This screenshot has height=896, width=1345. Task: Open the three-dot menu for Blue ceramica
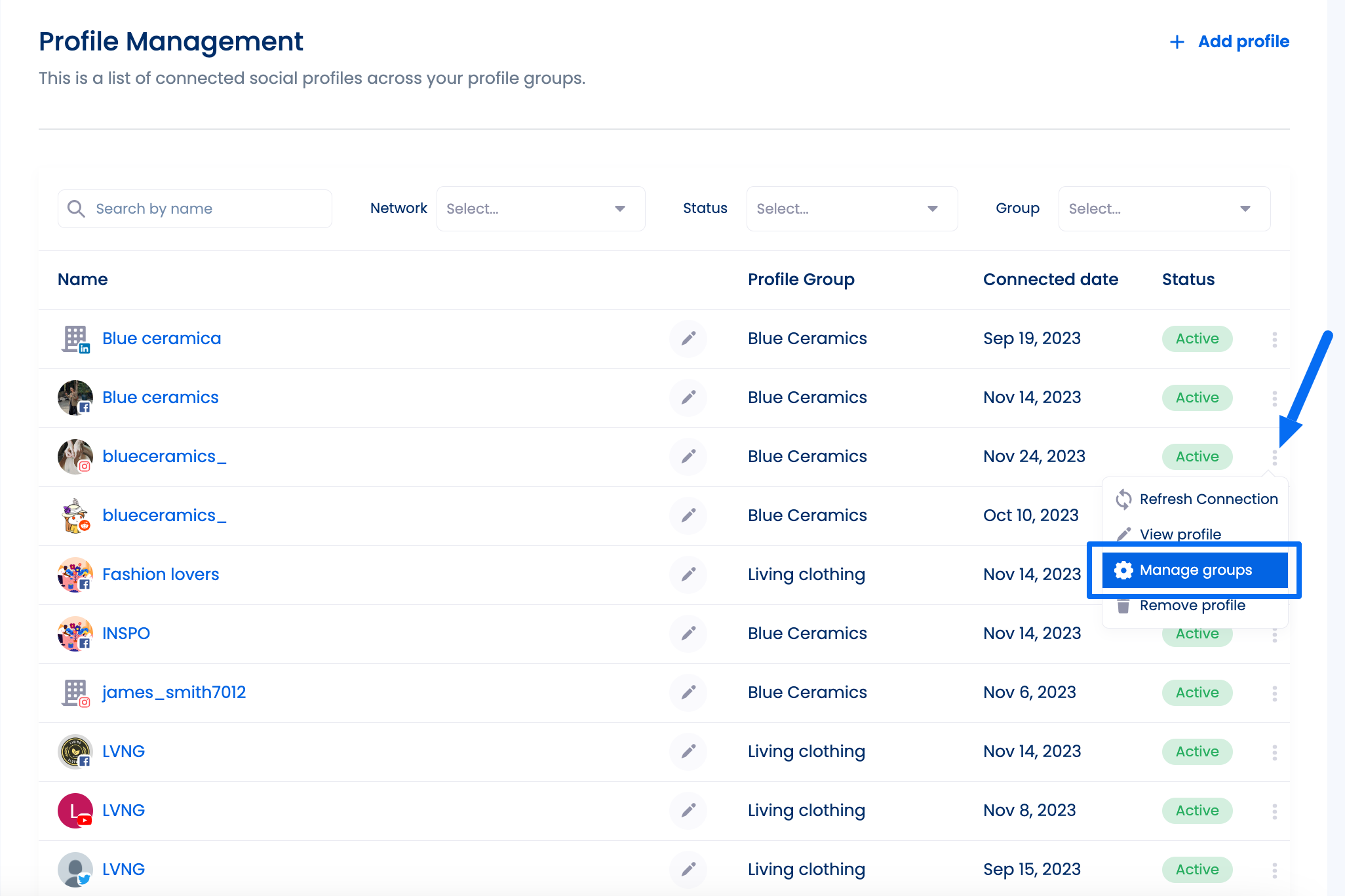[x=1274, y=339]
